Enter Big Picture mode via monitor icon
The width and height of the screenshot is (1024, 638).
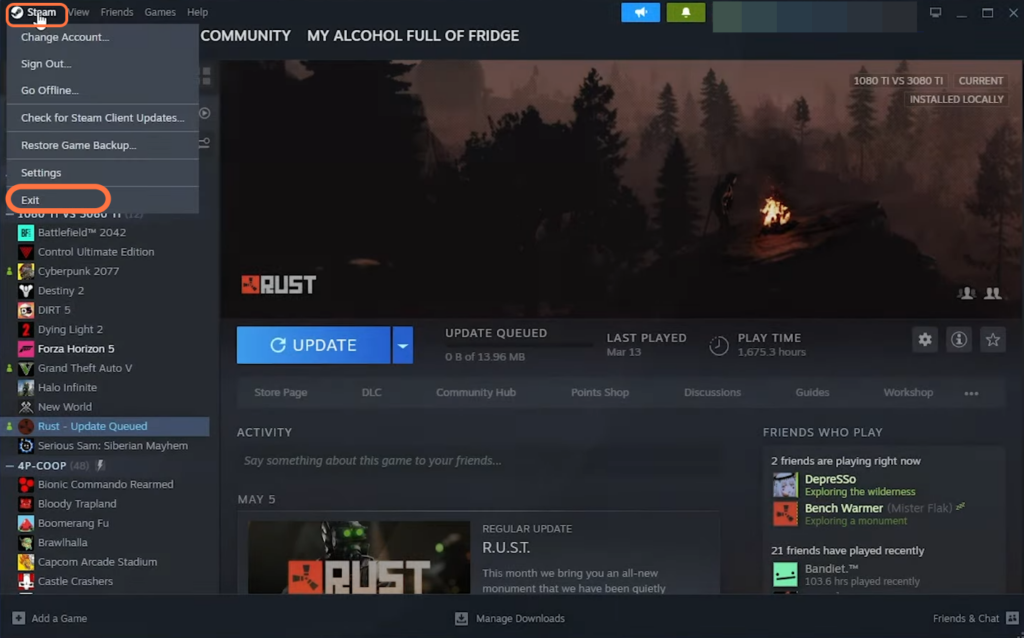[935, 12]
